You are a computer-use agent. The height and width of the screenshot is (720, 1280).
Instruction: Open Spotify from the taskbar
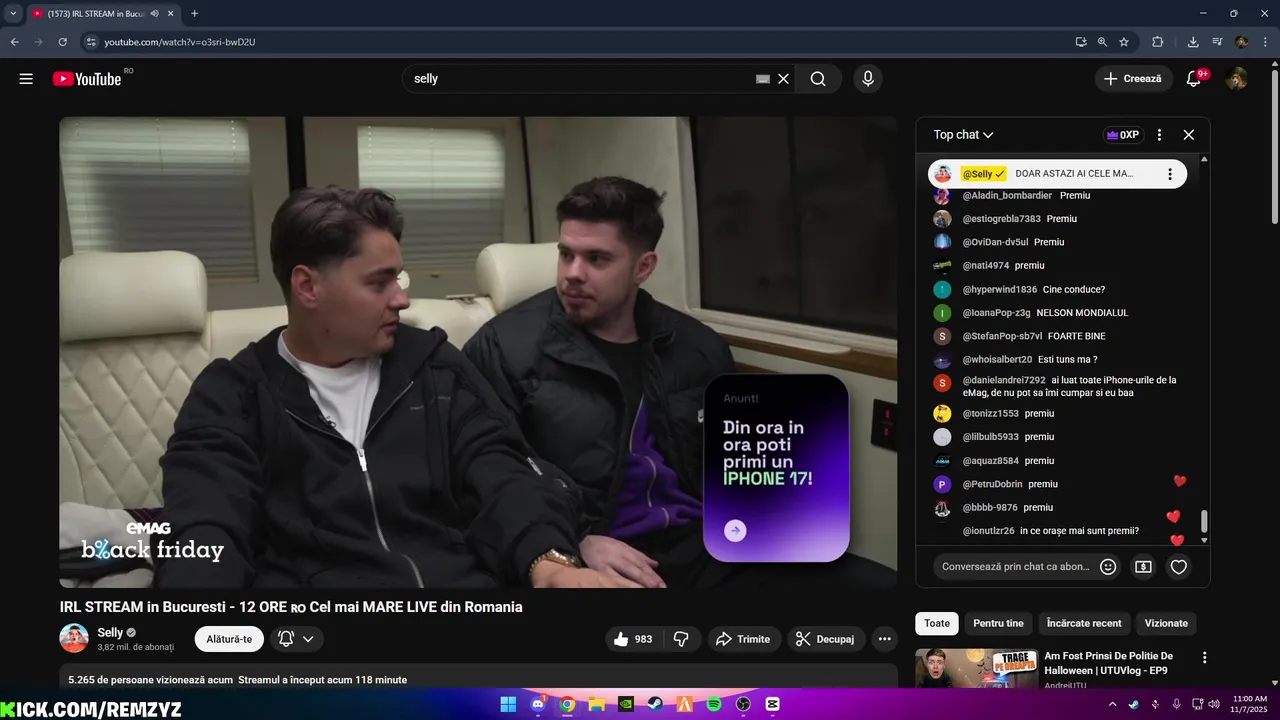pyautogui.click(x=714, y=704)
